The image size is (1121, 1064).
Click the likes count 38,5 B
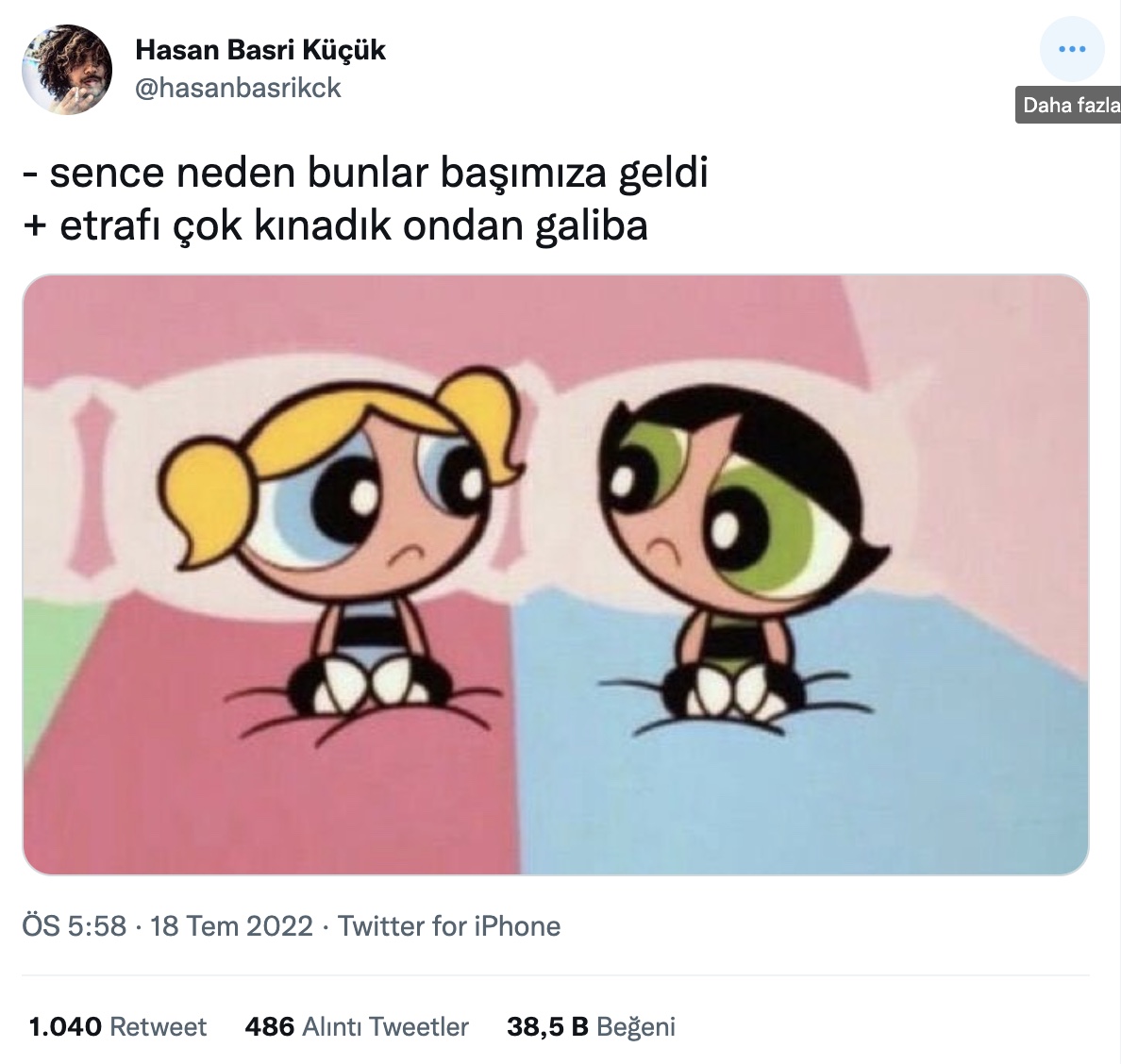[547, 1027]
